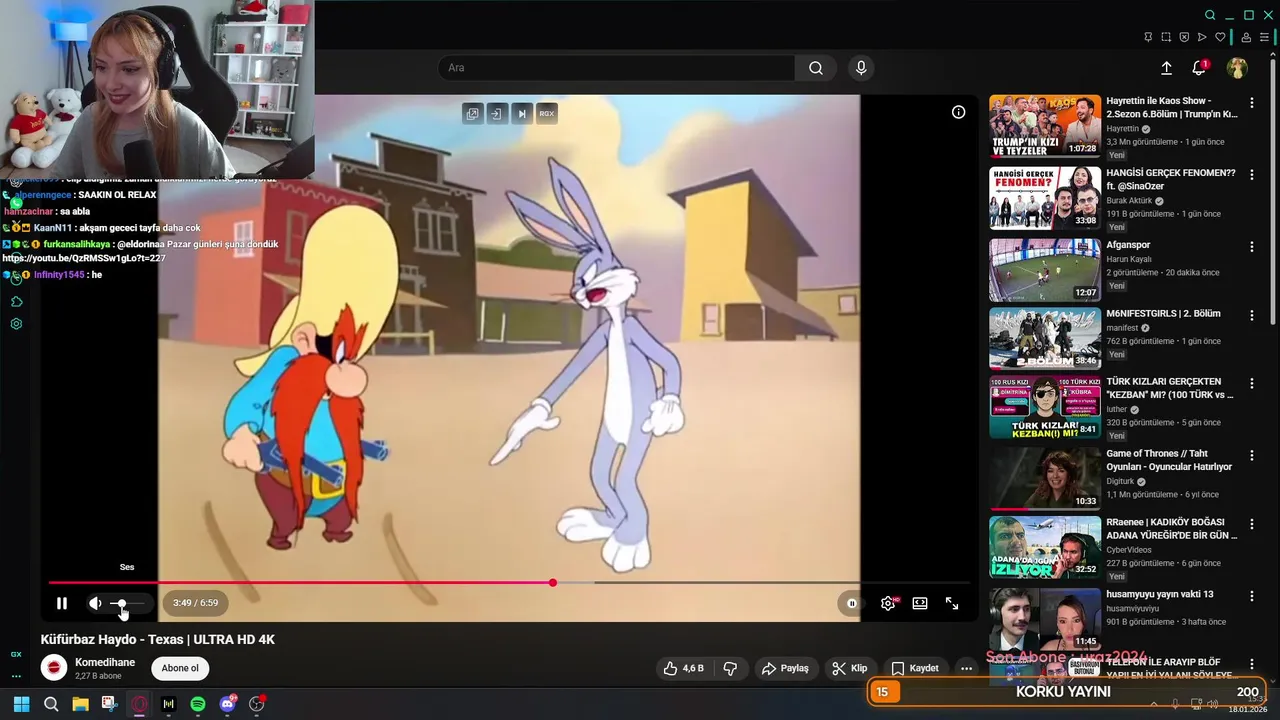This screenshot has width=1280, height=720.
Task: Start voice search with microphone icon
Action: [861, 68]
